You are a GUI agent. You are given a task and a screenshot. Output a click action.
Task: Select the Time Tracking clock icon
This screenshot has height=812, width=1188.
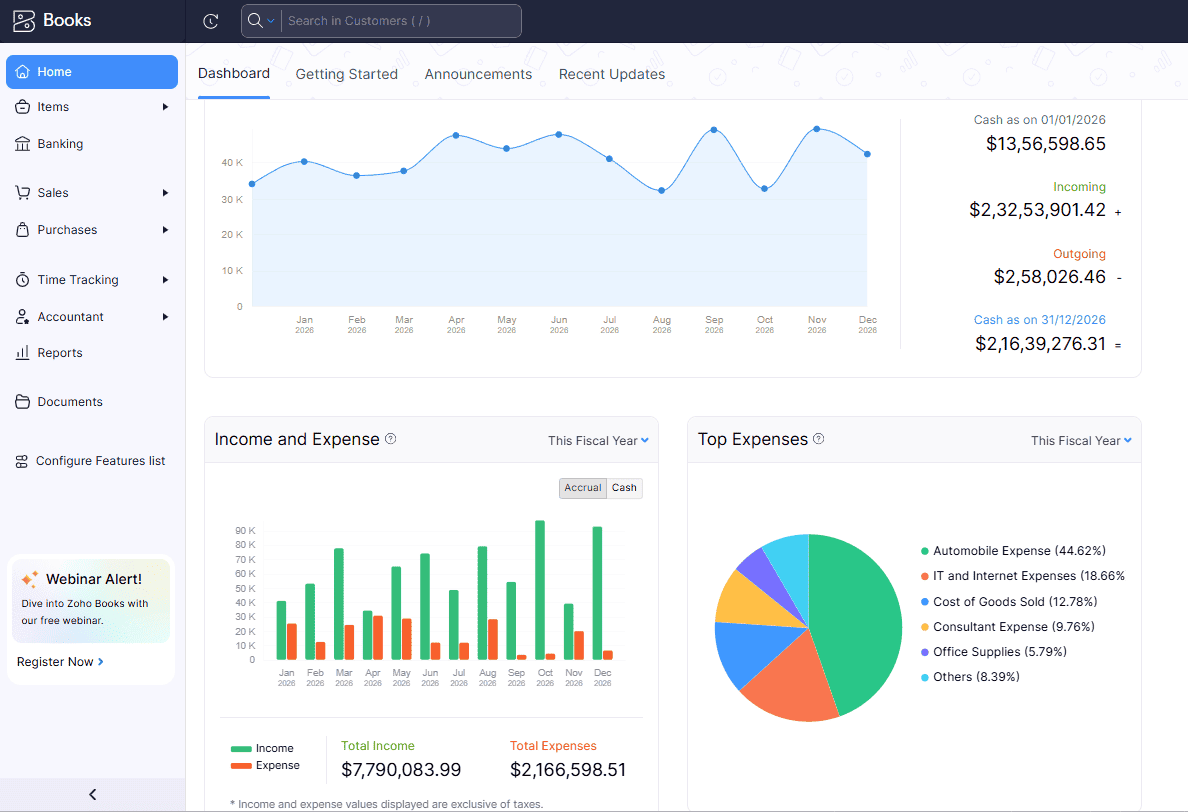[x=24, y=279]
